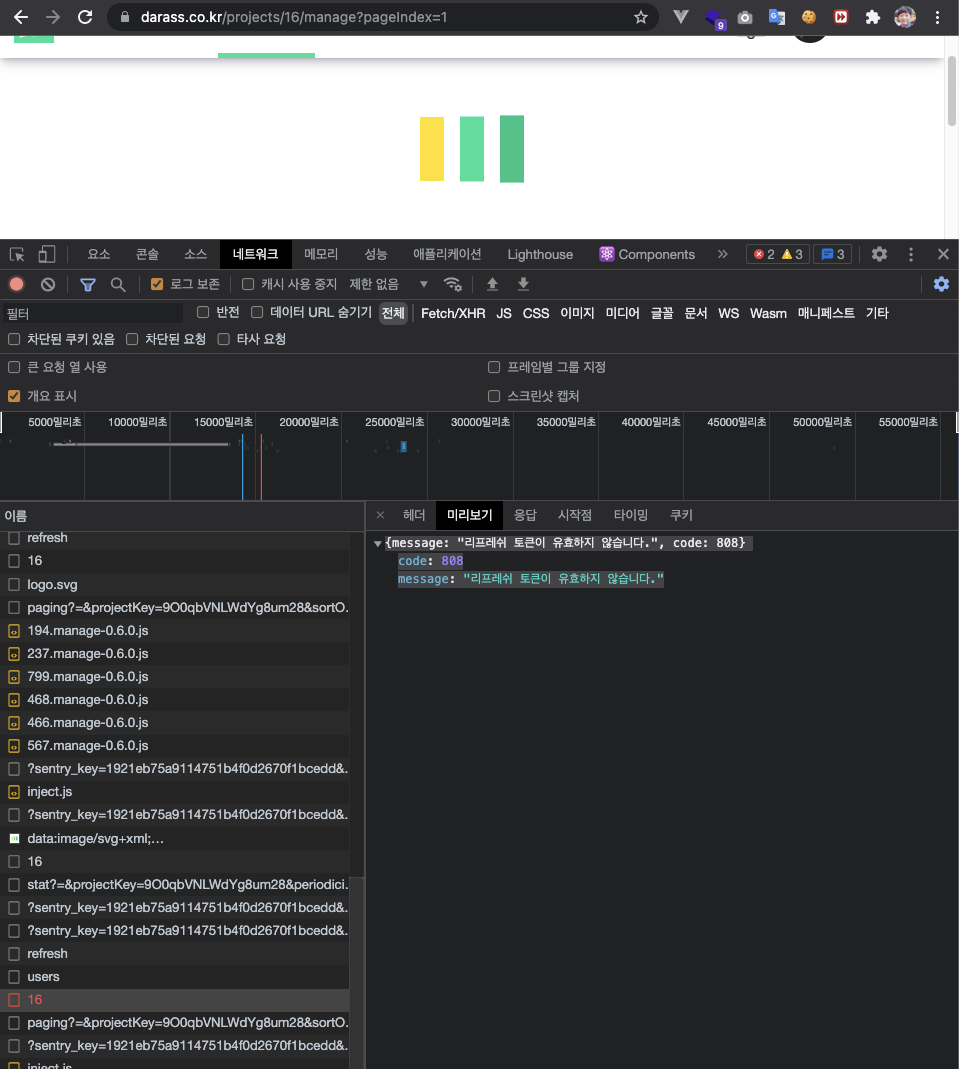Check 차단된 쿠키 있음 checkbox

[x=14, y=339]
